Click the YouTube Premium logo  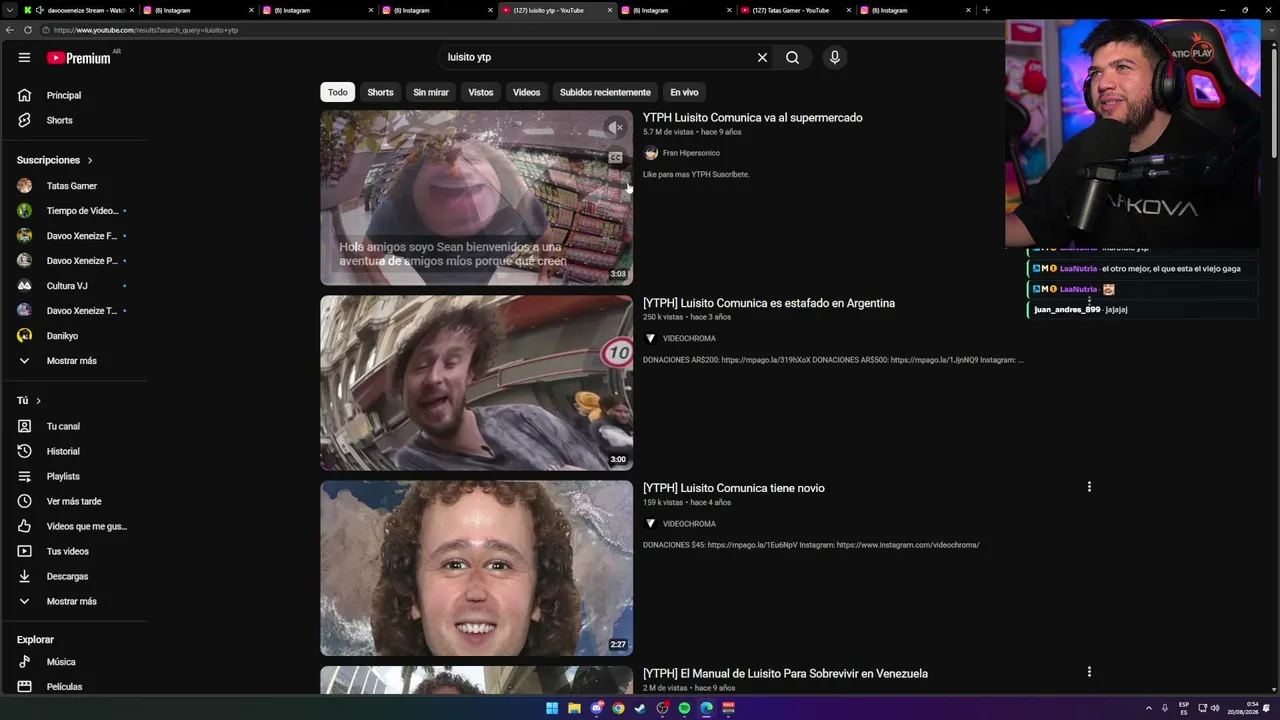(x=81, y=57)
